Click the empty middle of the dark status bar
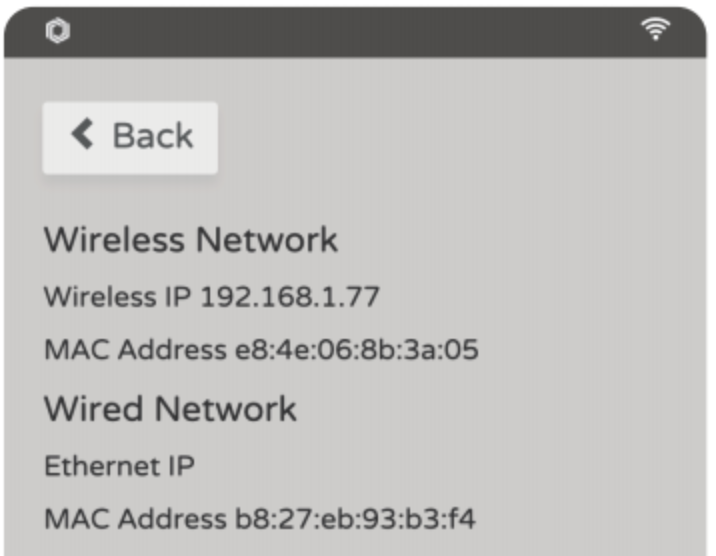 pos(350,32)
